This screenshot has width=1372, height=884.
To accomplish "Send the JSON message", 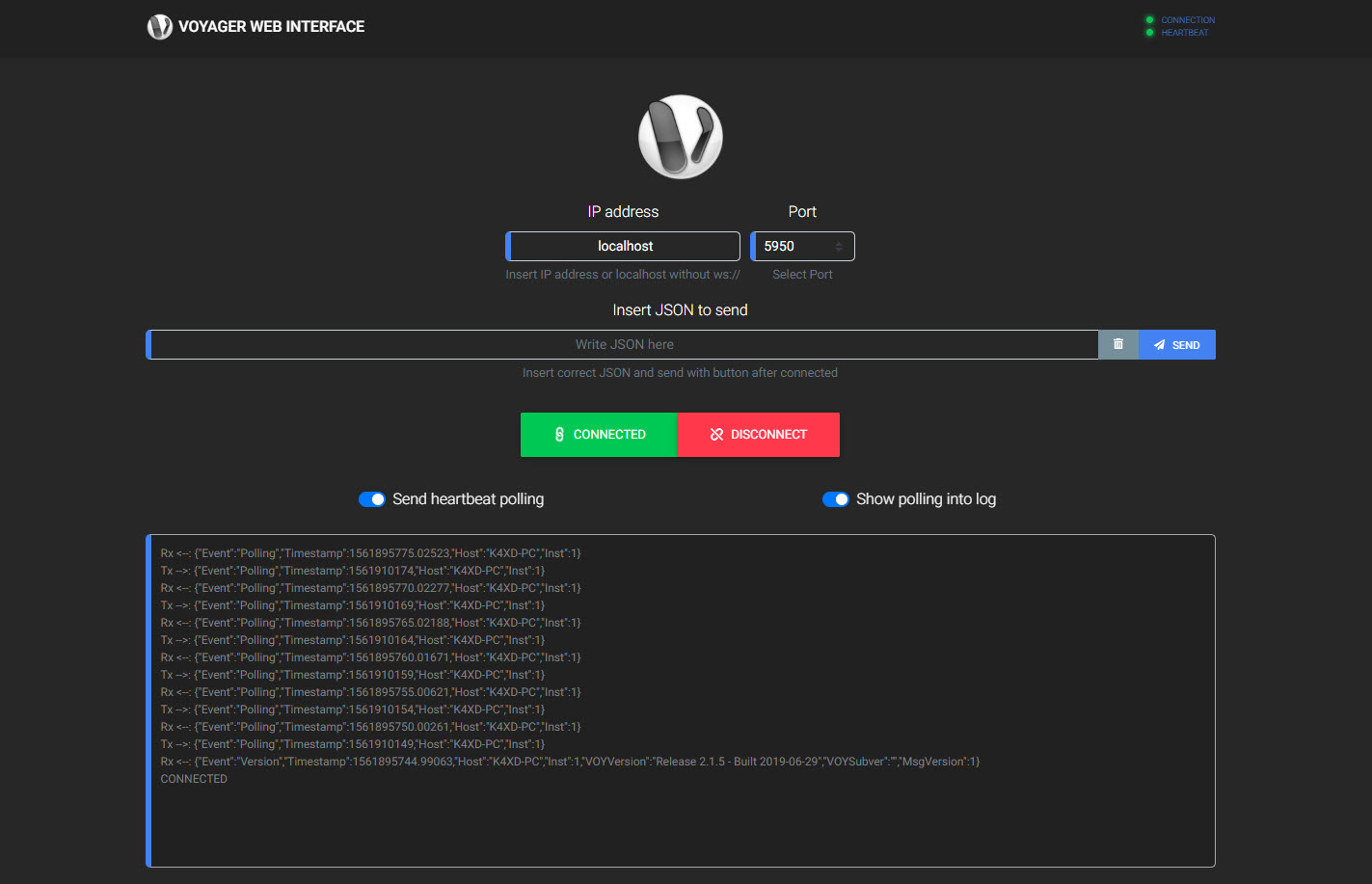I will point(1177,344).
